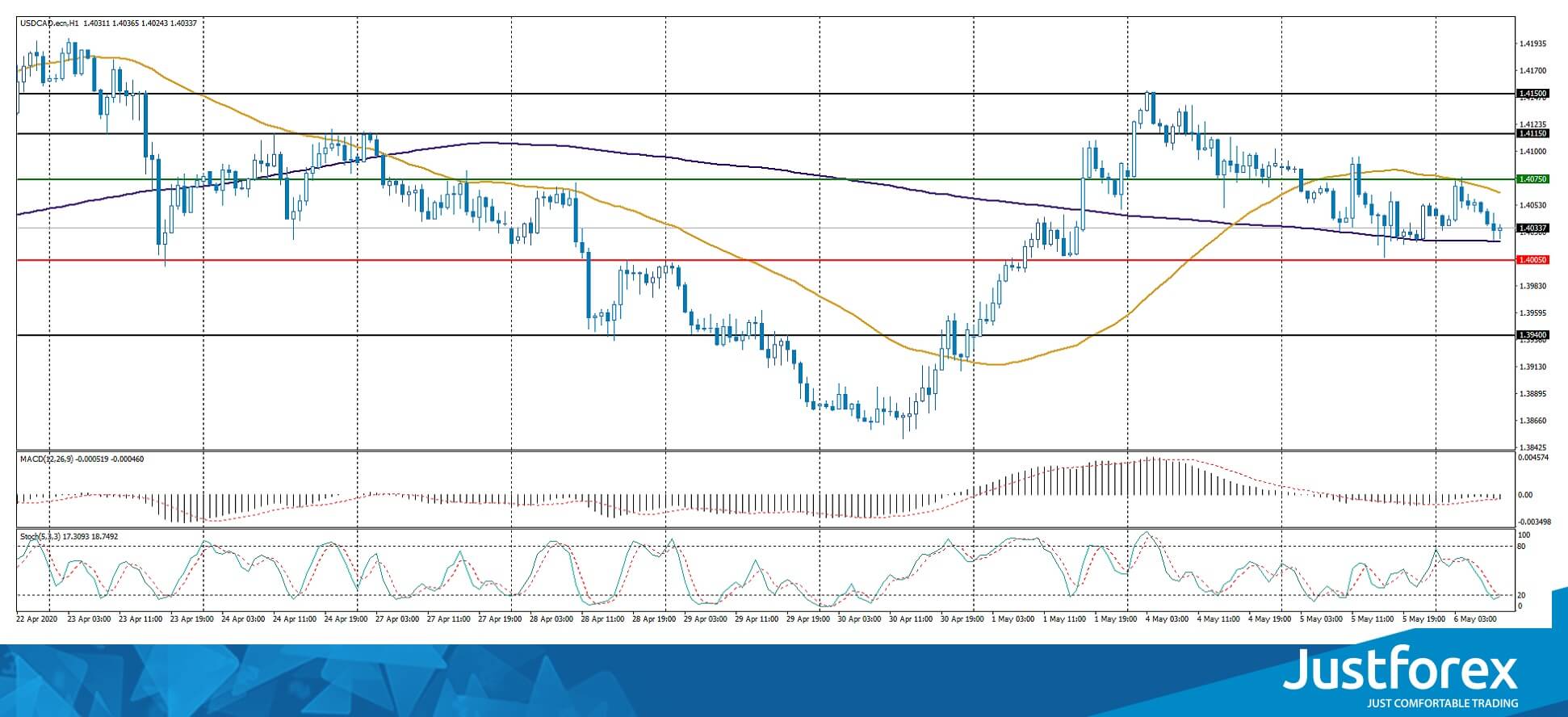Click the 5 May 03:00 time label
Viewport: 1568px width, 717px height.
(1323, 619)
